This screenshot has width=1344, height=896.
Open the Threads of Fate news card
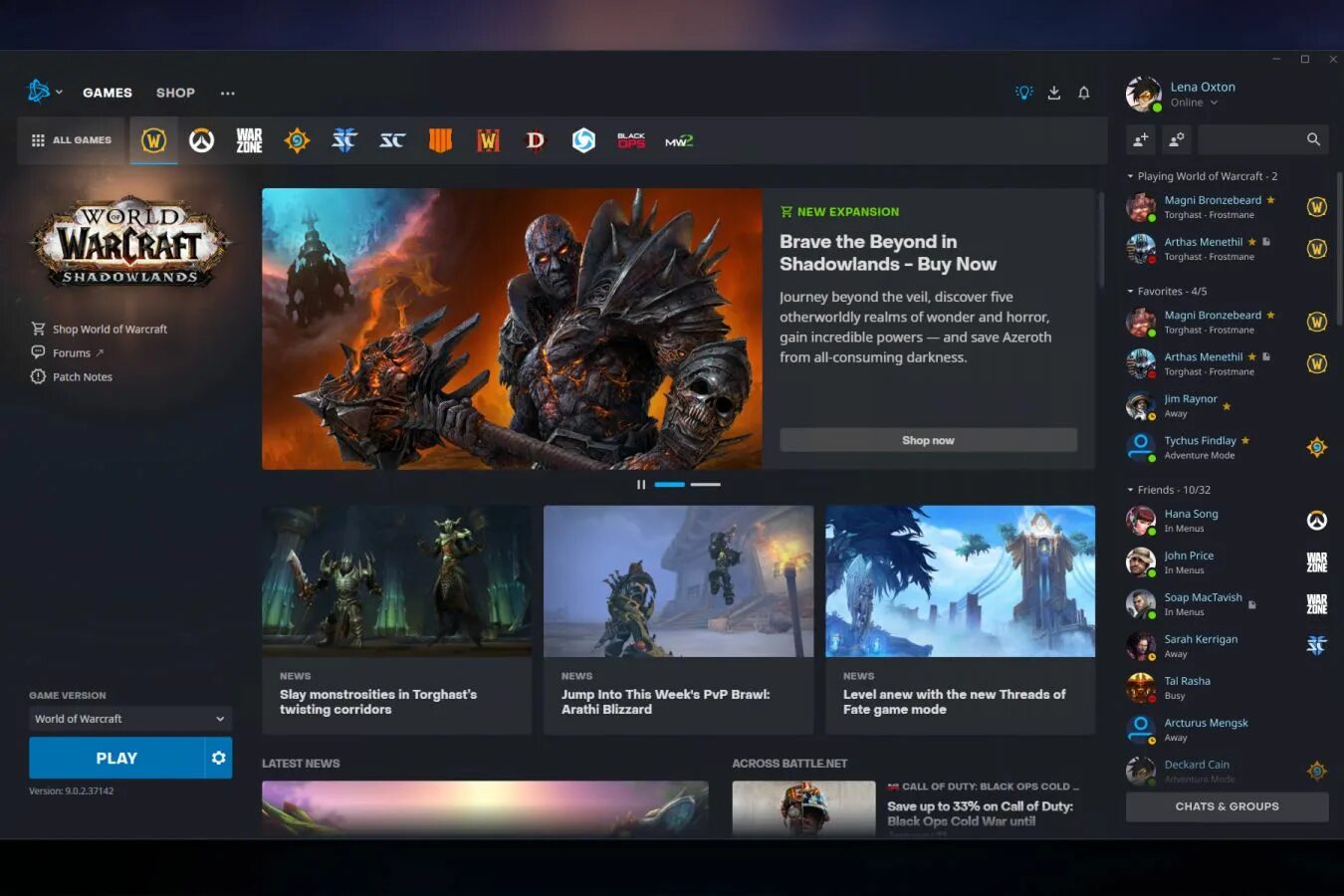point(960,620)
